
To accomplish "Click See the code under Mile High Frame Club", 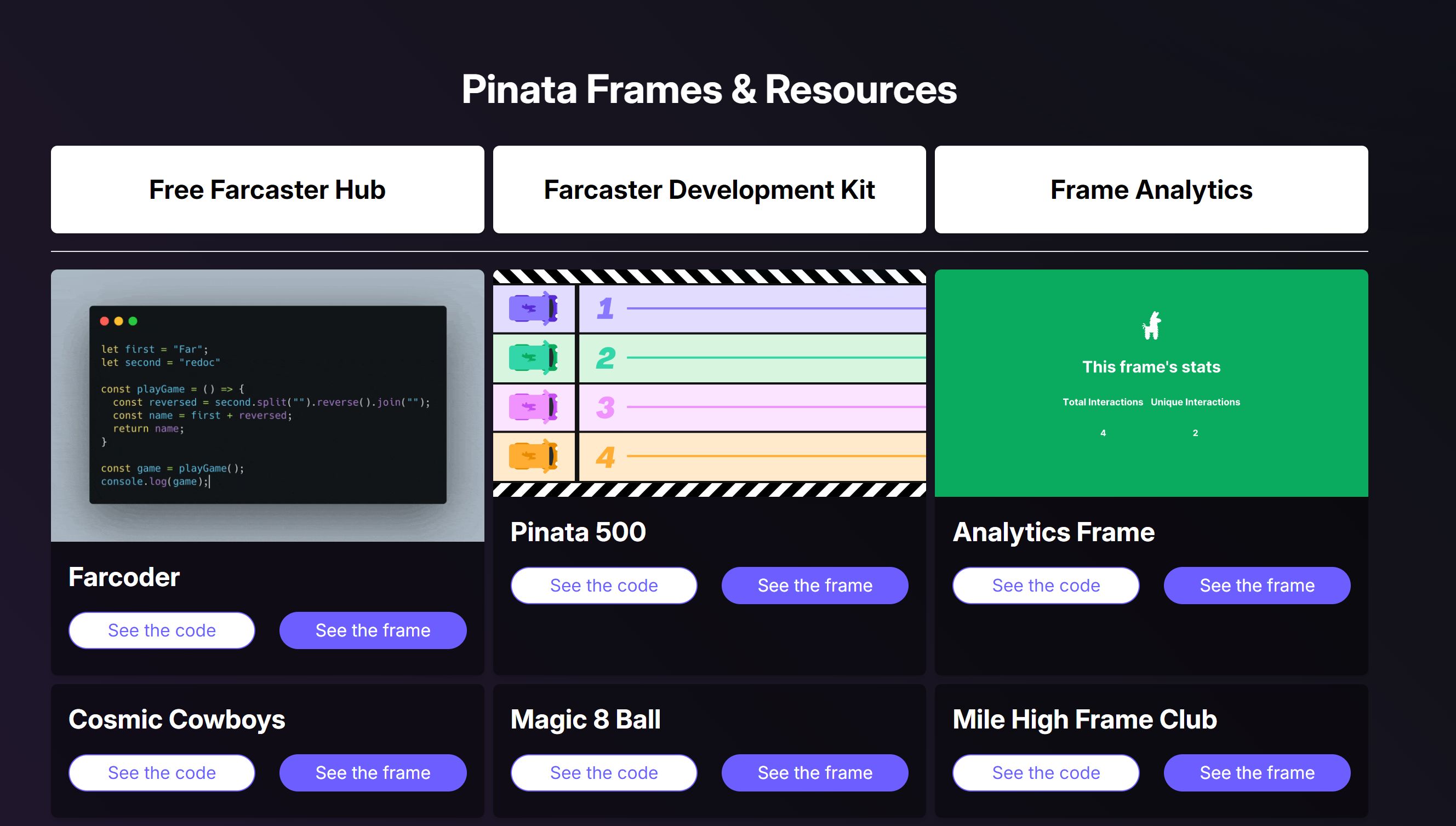I will click(1046, 773).
